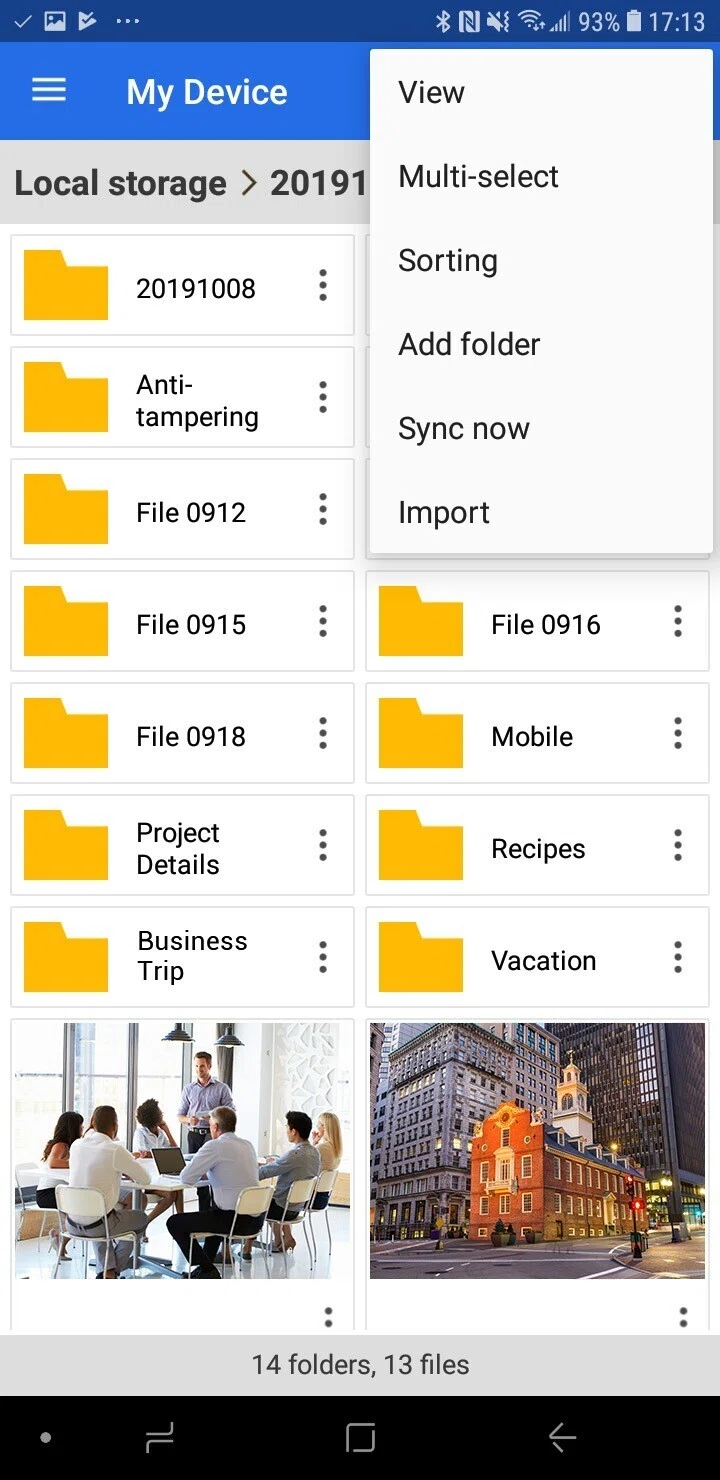Open more options for Business Trip
Viewport: 720px width, 1480px height.
[x=322, y=957]
